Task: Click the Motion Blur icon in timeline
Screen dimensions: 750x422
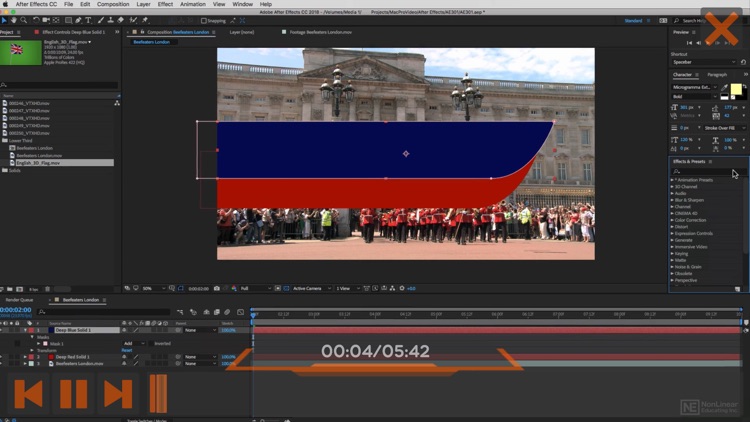Action: click(227, 312)
